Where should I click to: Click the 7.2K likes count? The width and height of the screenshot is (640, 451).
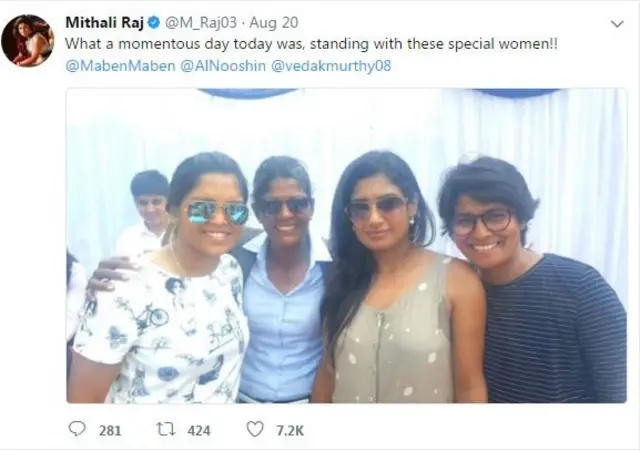click(x=290, y=430)
